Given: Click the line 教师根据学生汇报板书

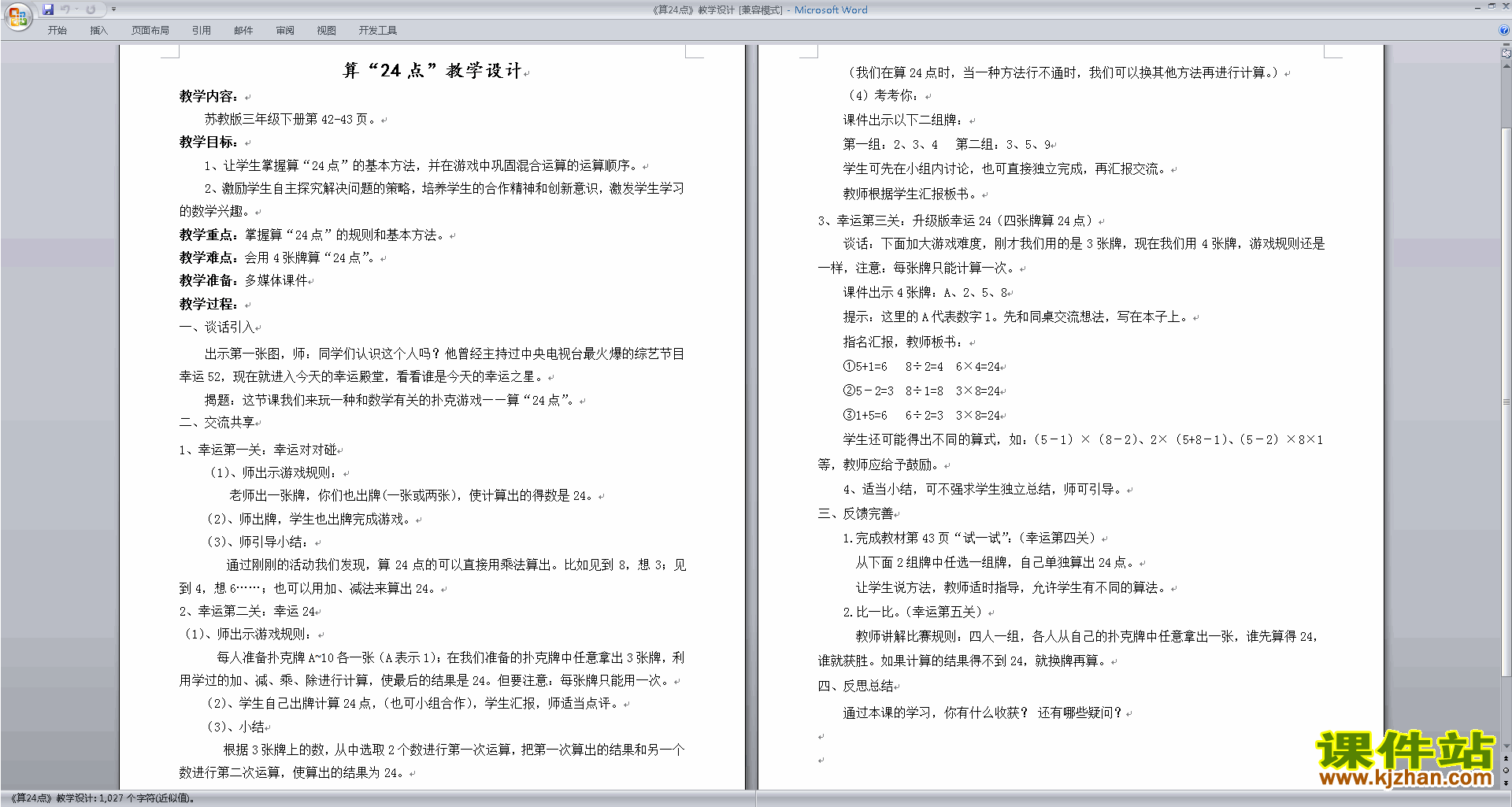Looking at the screenshot, I should 910,194.
